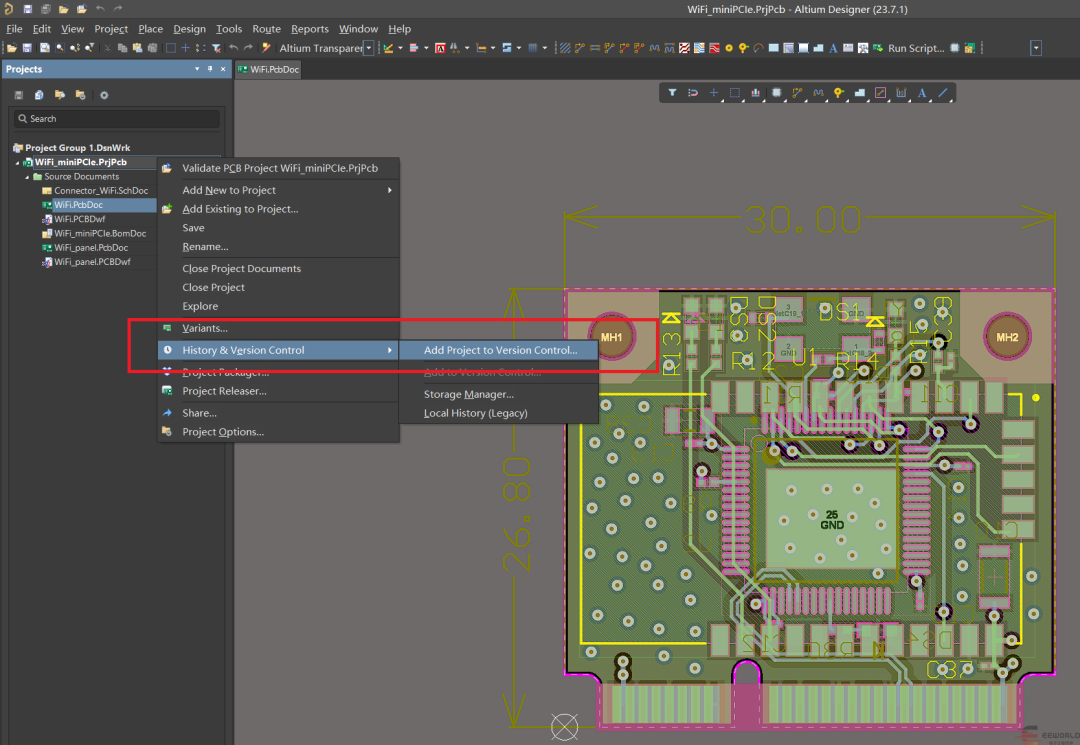Collapse the WiFi_miniPCIe.PrjPcb project node
Viewport: 1080px width, 745px height.
coord(17,163)
